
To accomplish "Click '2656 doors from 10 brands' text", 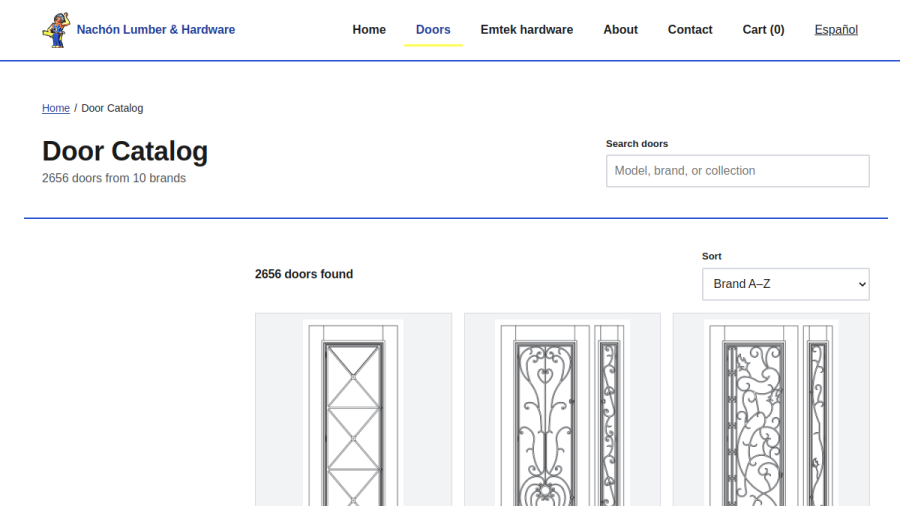I will [x=114, y=178].
